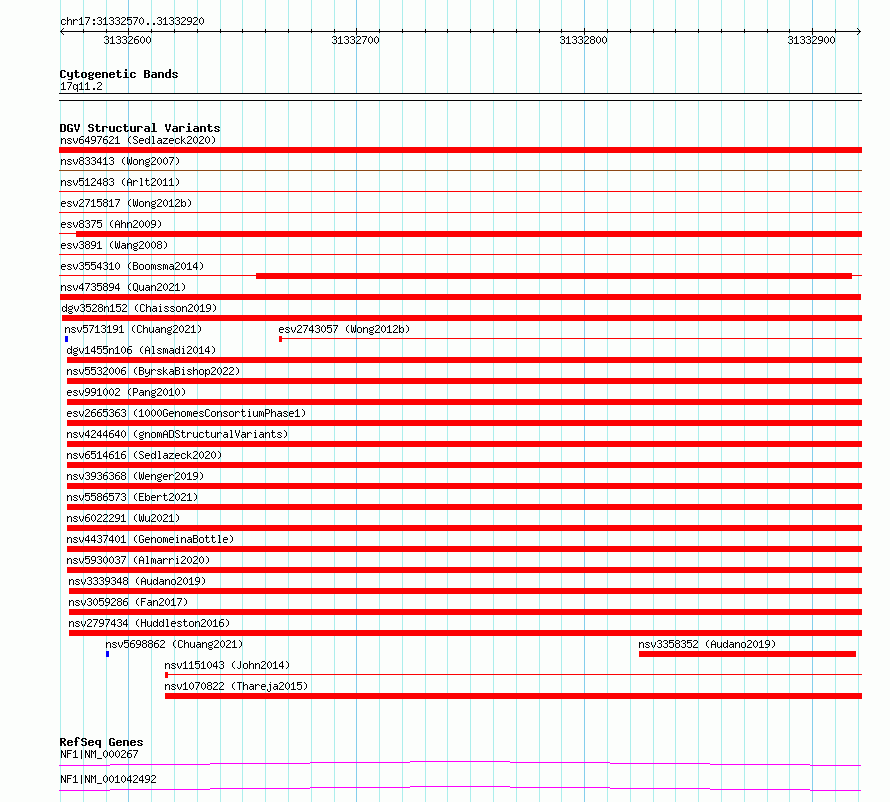Screen dimensions: 890x802
Task: Click the chr17:31332570..31332920 region label
Action: point(132,21)
